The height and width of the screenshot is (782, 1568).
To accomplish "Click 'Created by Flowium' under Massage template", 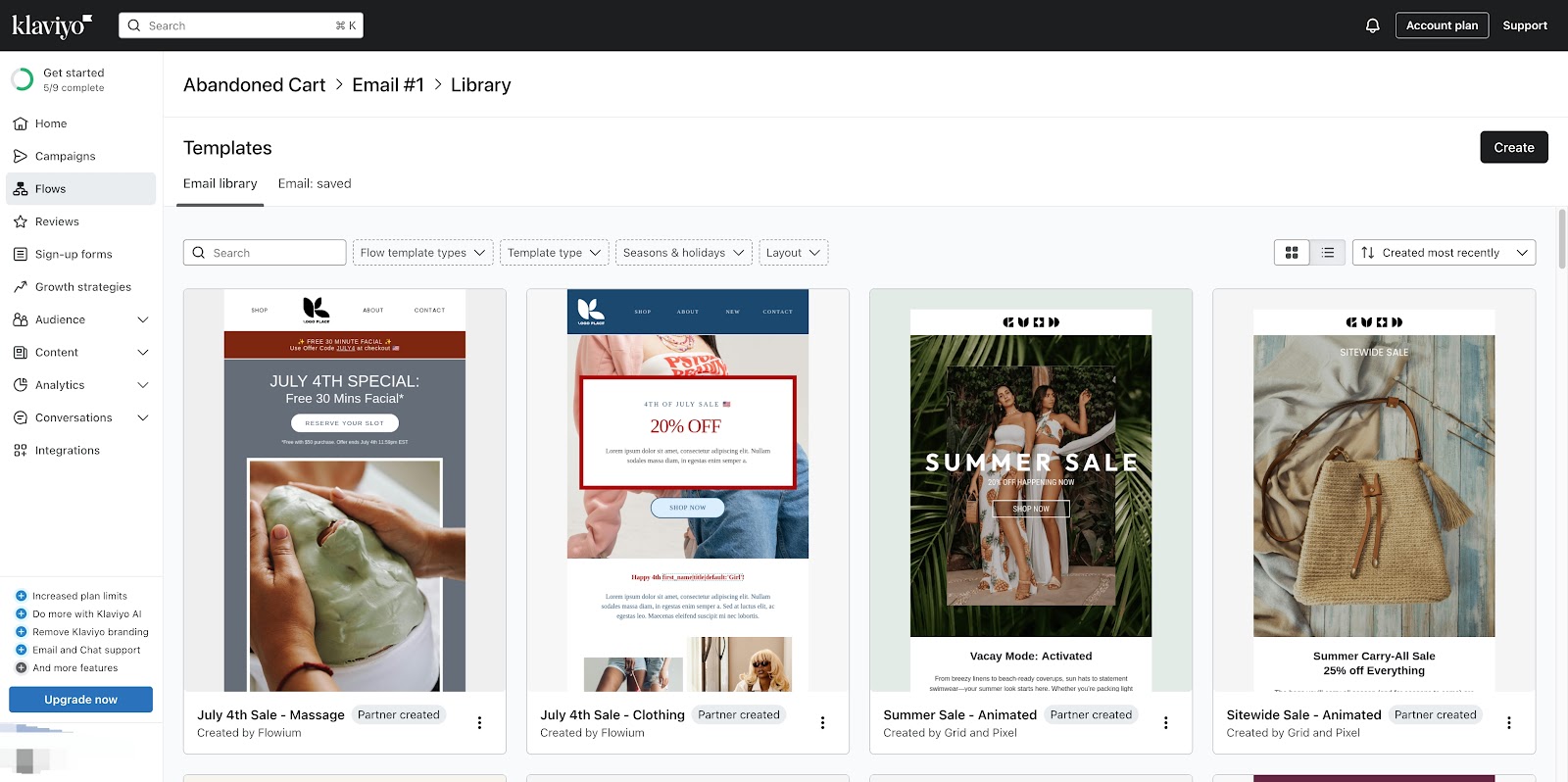I will [x=249, y=733].
